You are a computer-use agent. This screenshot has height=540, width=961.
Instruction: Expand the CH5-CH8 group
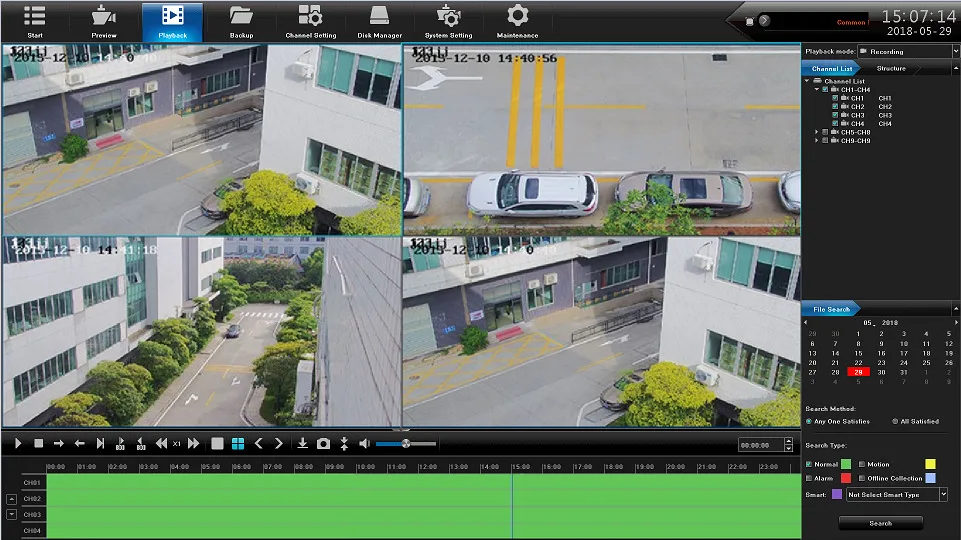(816, 132)
